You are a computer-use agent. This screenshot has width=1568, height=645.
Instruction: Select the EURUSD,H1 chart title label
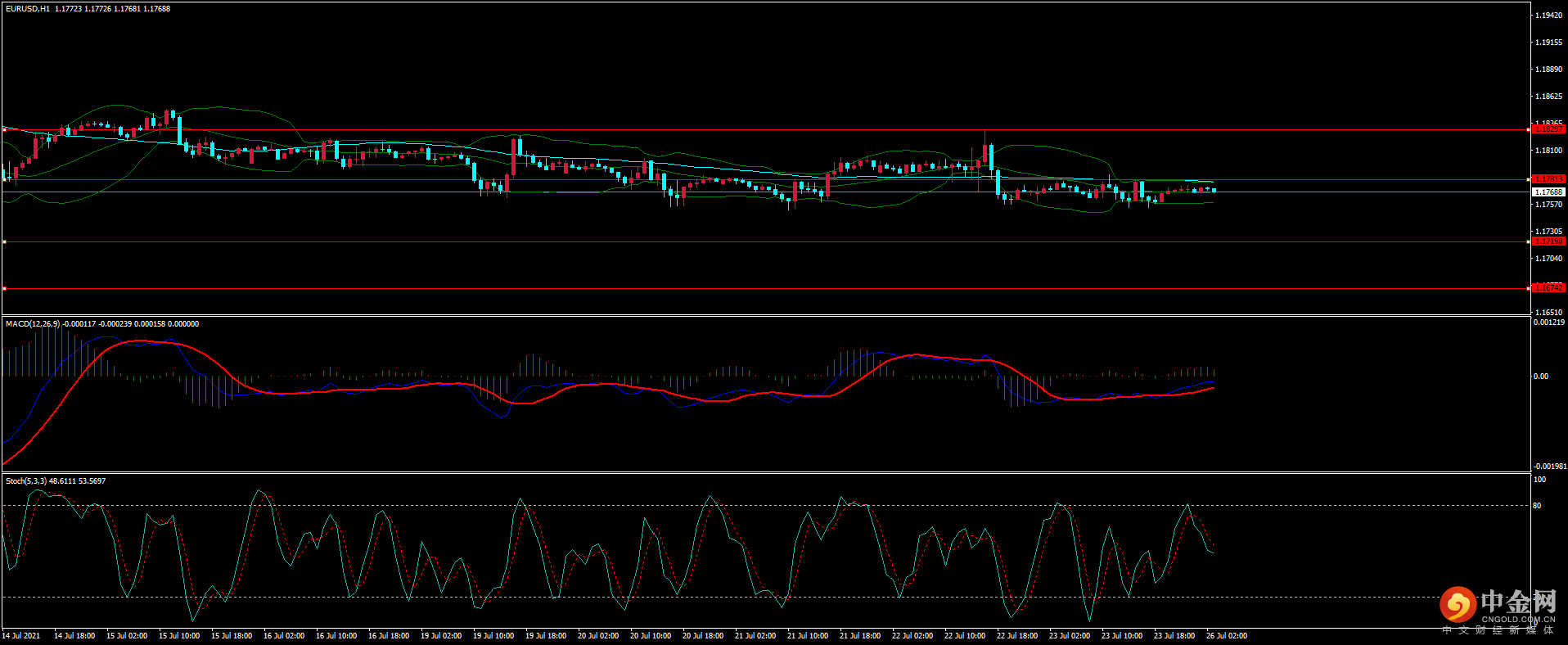(28, 9)
